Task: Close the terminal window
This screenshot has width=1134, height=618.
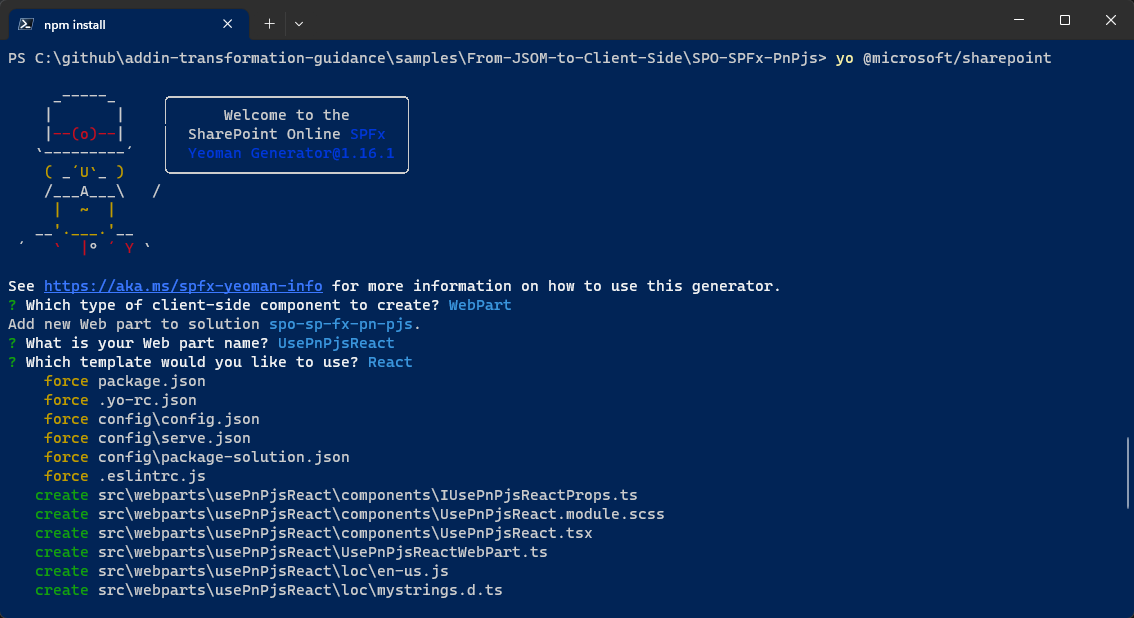Action: click(x=1111, y=20)
